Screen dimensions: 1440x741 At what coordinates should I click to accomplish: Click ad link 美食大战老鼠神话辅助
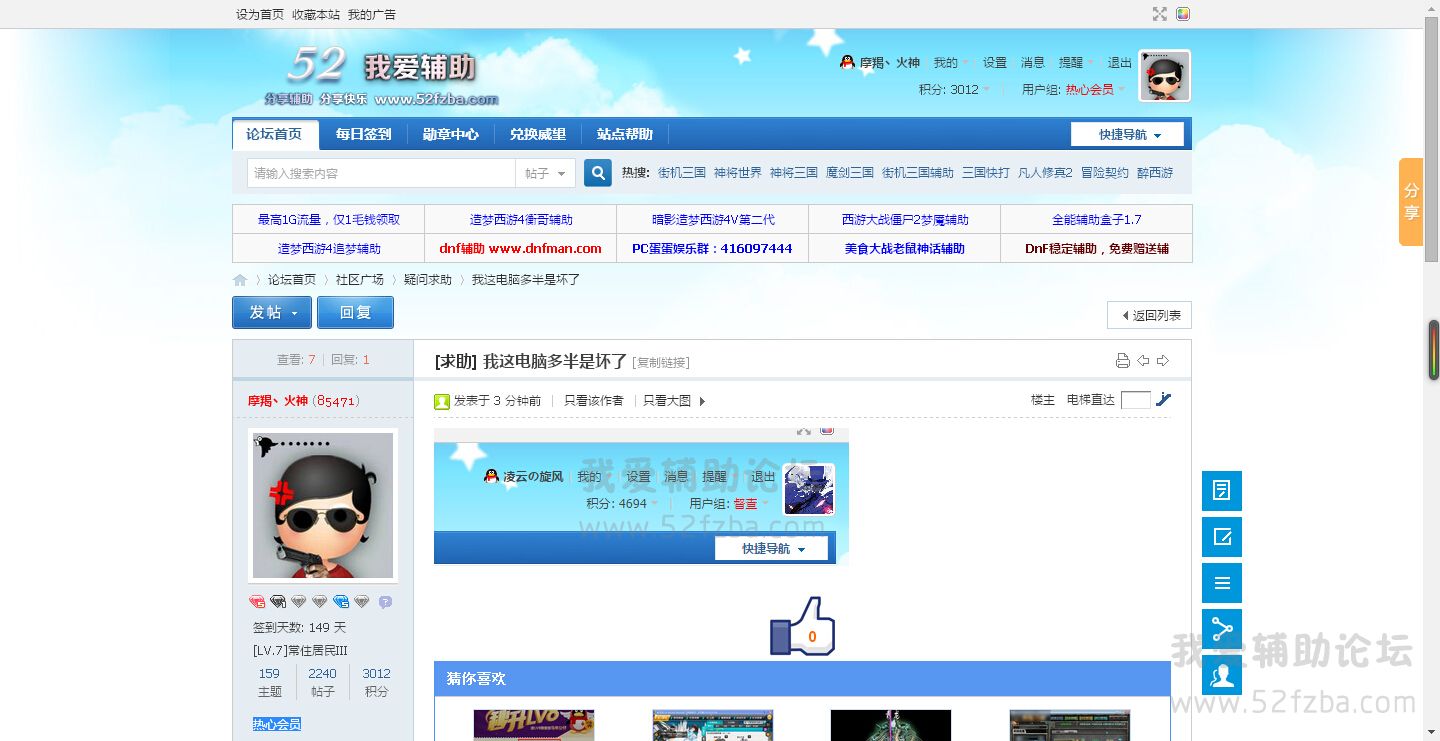(904, 249)
